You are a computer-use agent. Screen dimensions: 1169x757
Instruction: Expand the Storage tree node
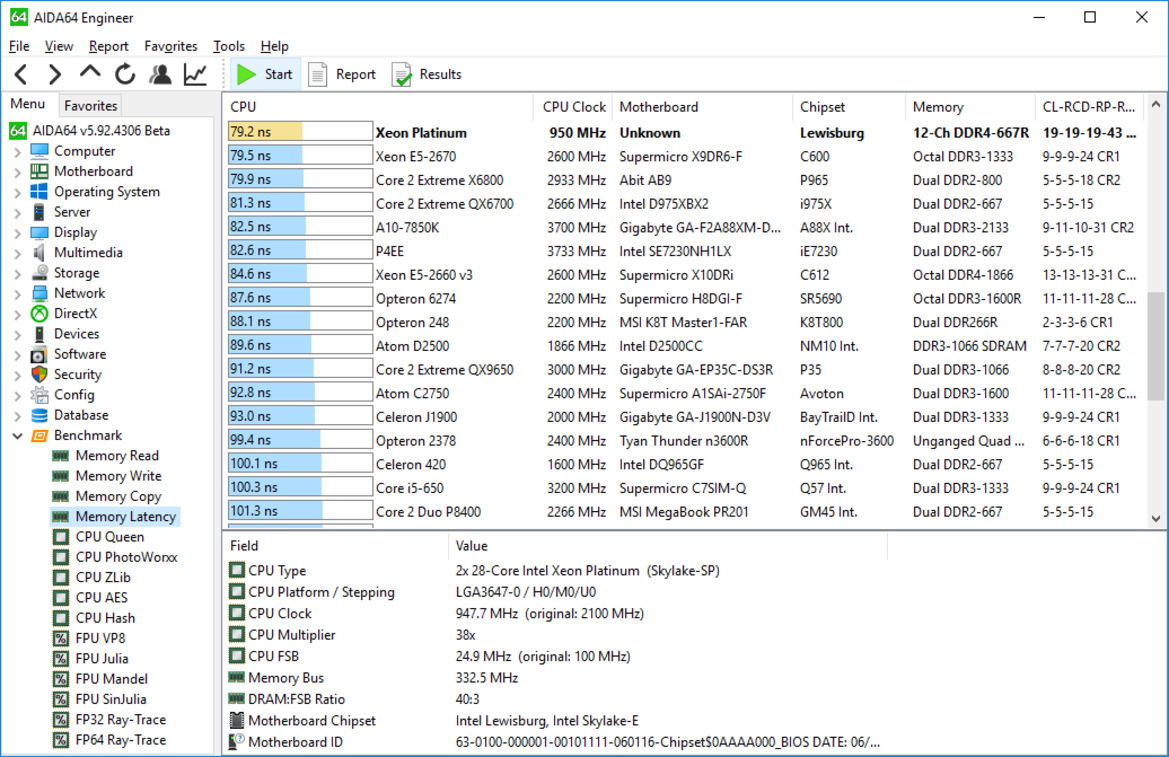pos(17,273)
